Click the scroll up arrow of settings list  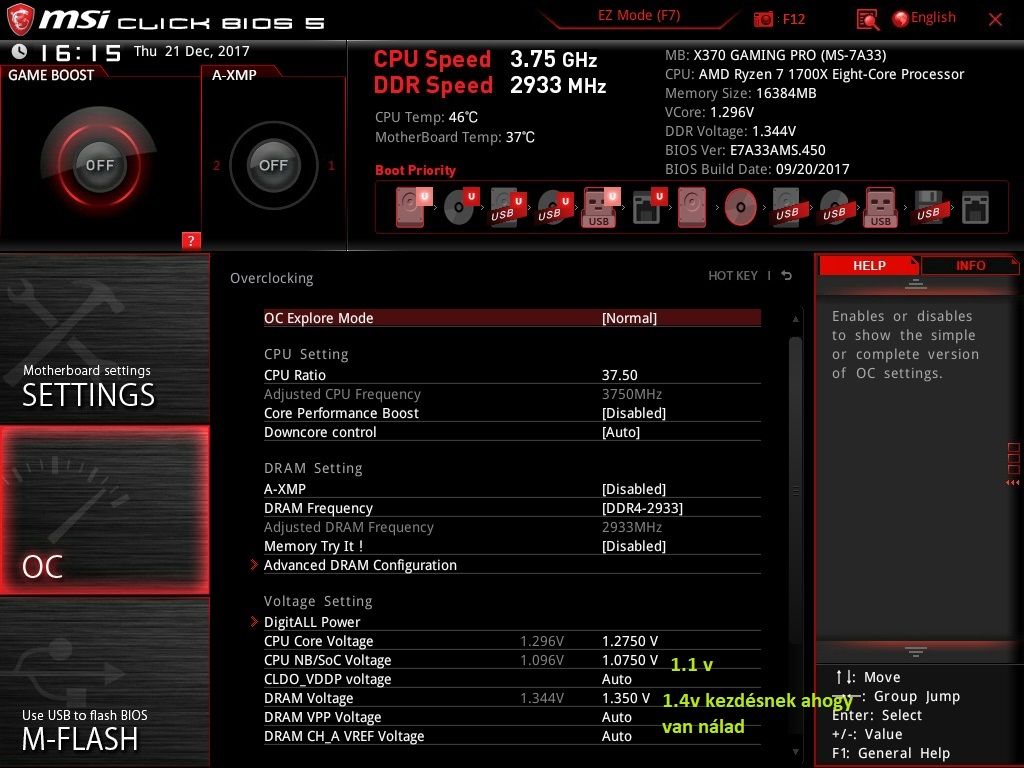[795, 319]
